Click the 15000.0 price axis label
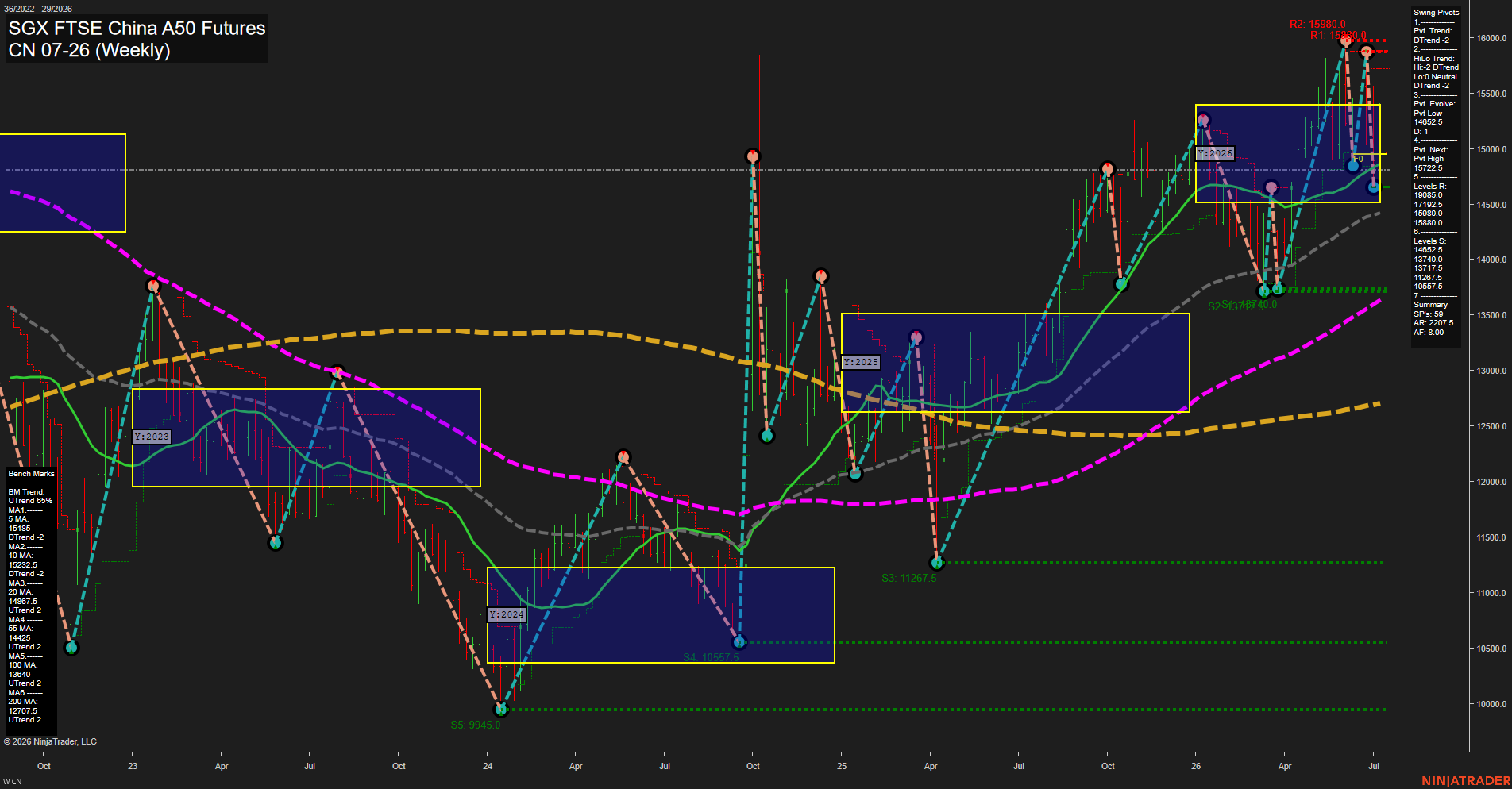1512x789 pixels. point(1491,149)
